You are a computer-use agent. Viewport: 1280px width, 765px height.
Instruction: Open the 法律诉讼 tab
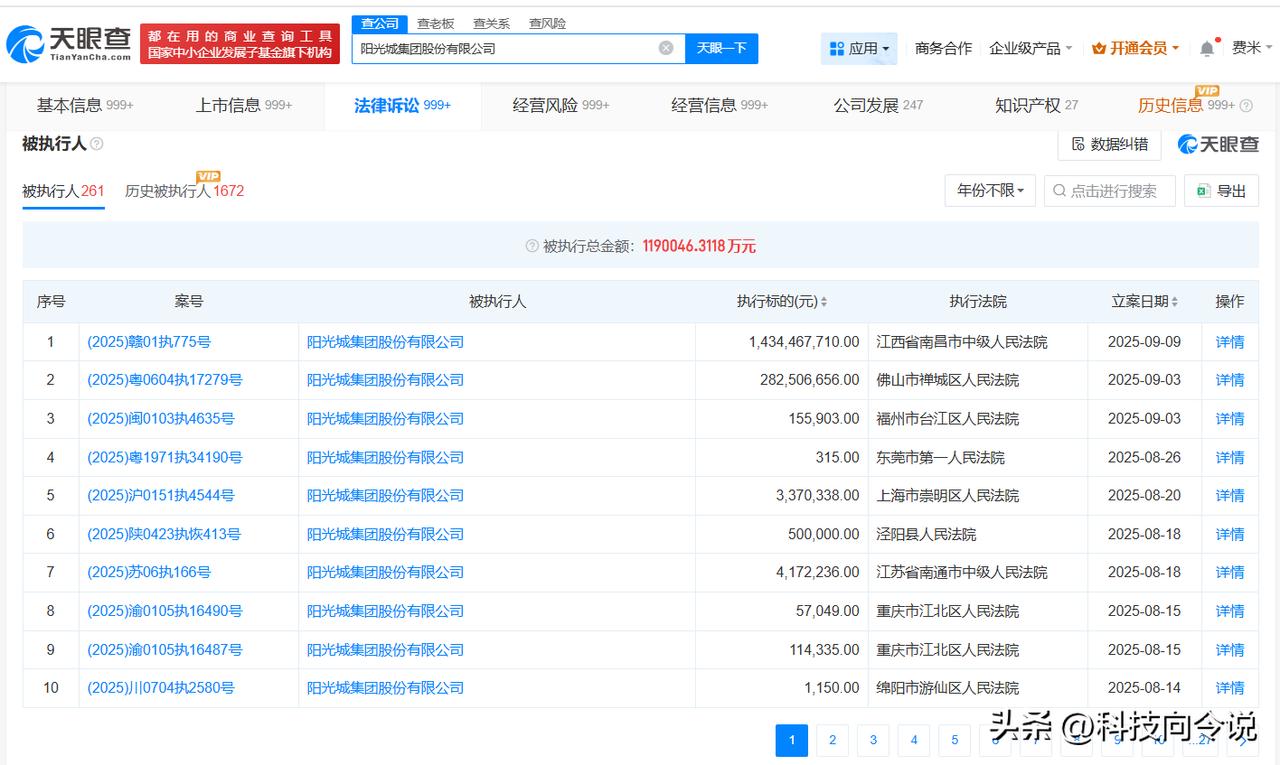(402, 105)
